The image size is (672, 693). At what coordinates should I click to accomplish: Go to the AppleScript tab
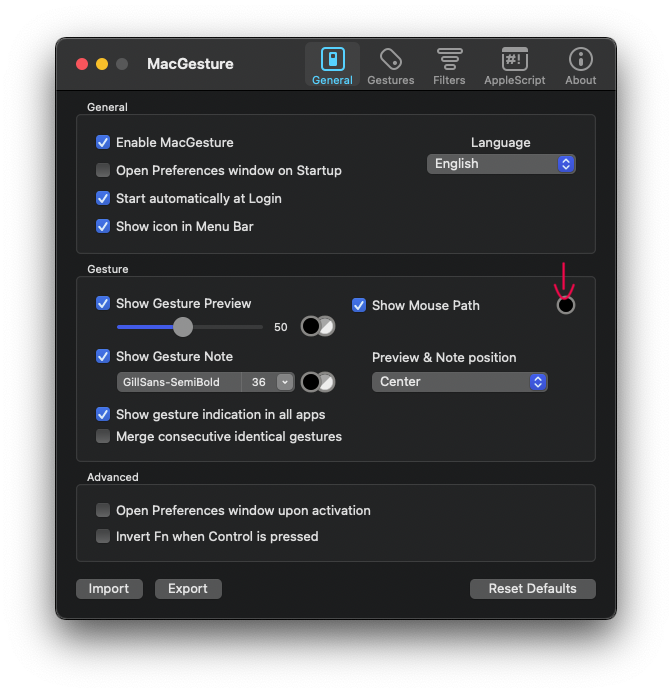click(x=515, y=66)
